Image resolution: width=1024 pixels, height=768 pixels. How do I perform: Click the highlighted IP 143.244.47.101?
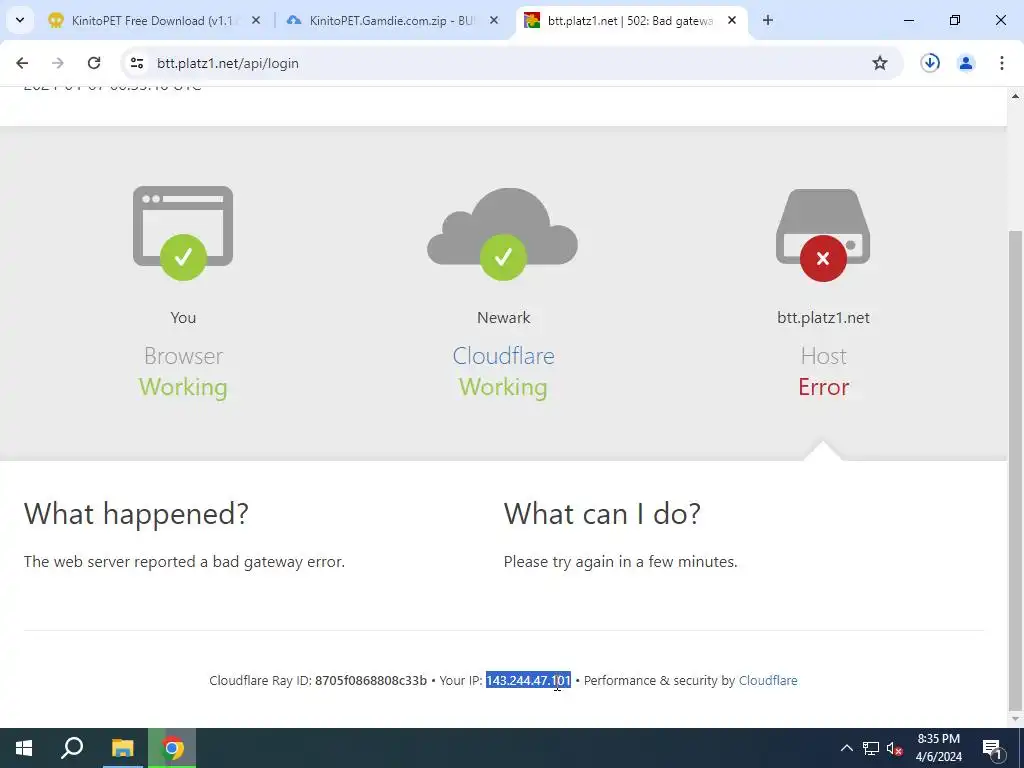coord(528,680)
